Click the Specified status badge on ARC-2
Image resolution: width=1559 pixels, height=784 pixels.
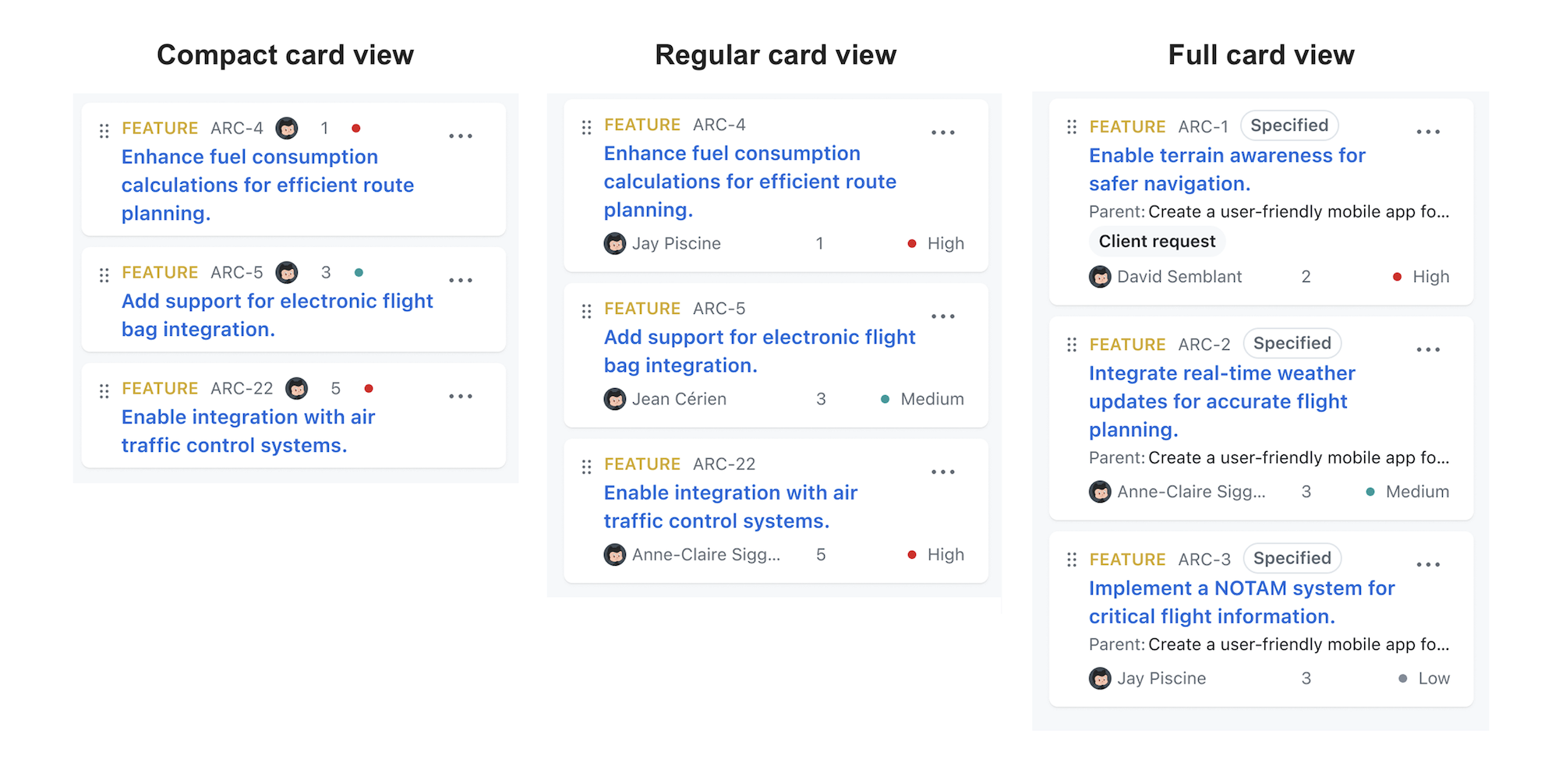pos(1292,343)
